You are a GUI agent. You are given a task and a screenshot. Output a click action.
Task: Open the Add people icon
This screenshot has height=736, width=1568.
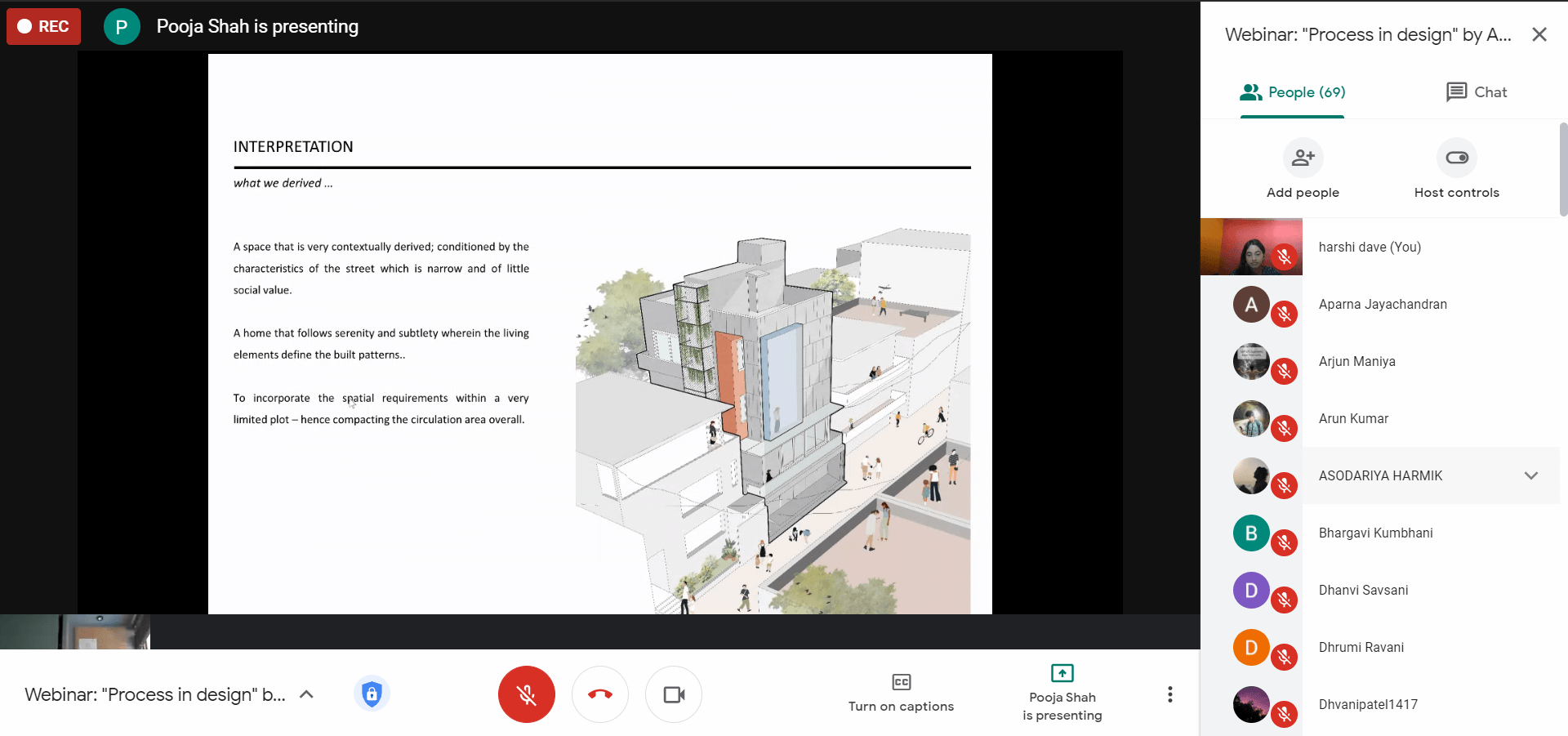point(1303,158)
